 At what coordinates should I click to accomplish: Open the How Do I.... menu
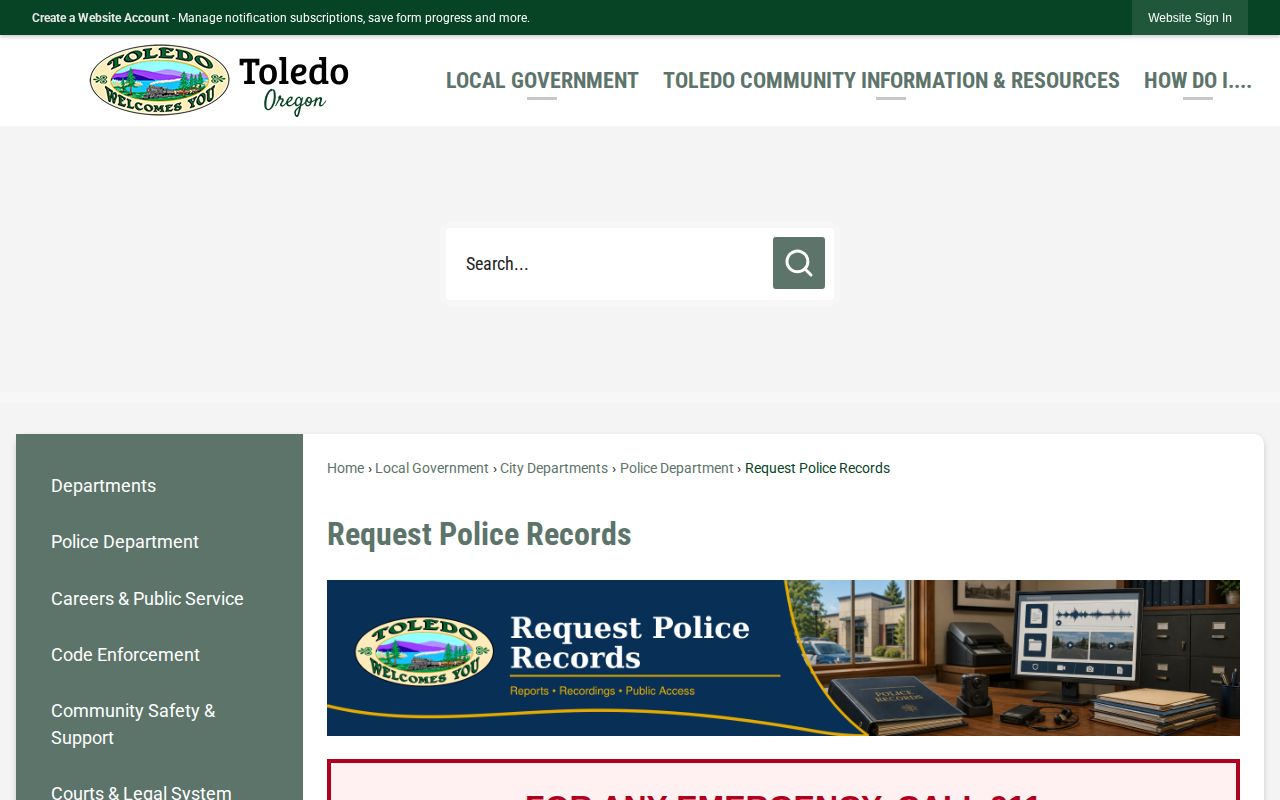[x=1197, y=81]
